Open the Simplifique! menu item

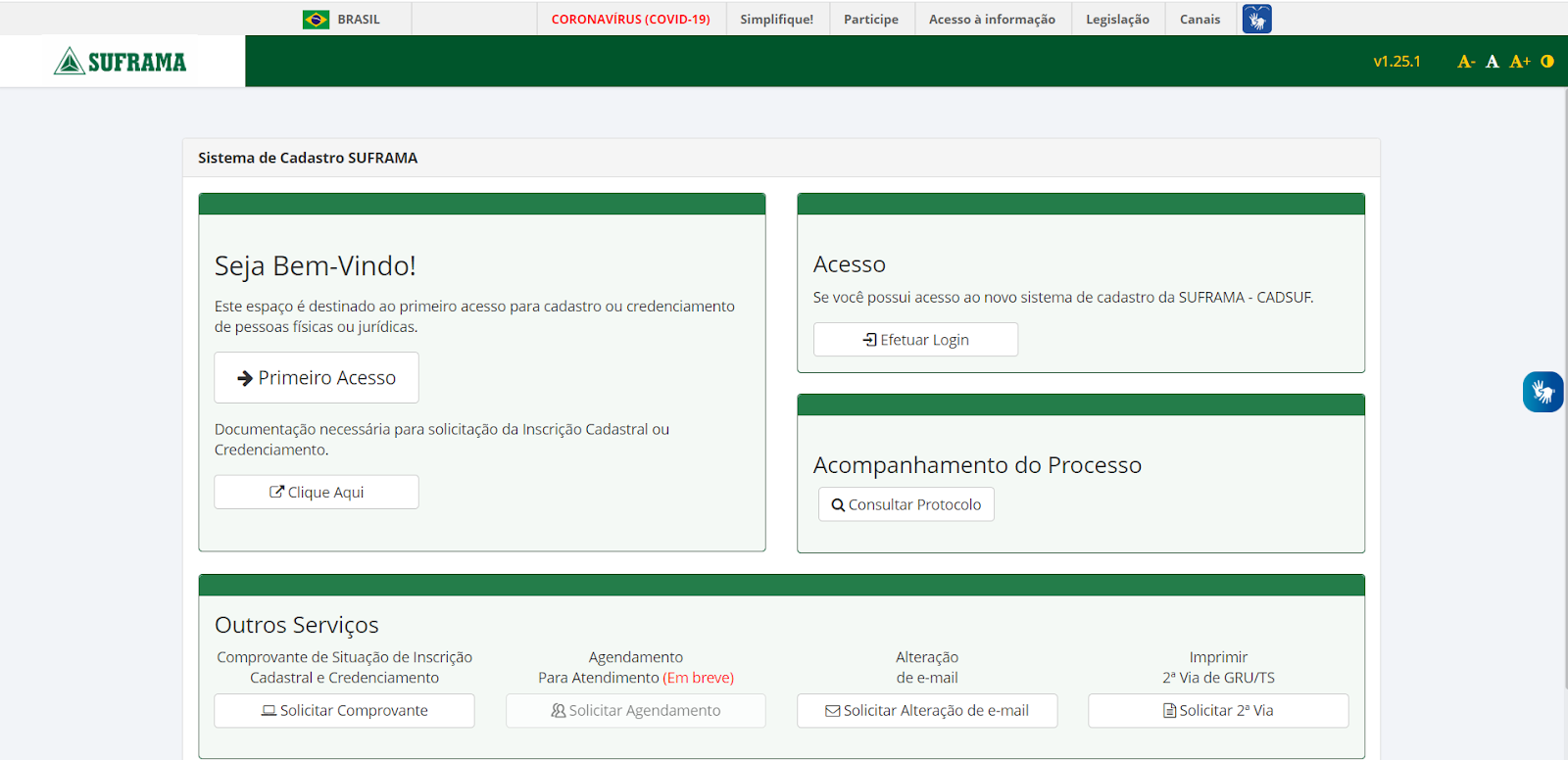[777, 20]
